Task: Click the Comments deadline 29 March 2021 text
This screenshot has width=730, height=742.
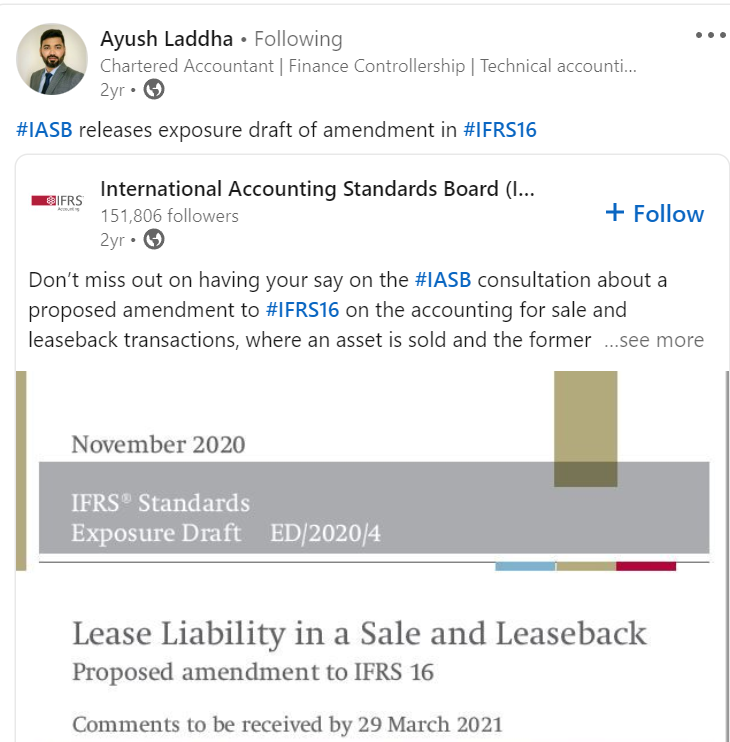Action: point(287,723)
